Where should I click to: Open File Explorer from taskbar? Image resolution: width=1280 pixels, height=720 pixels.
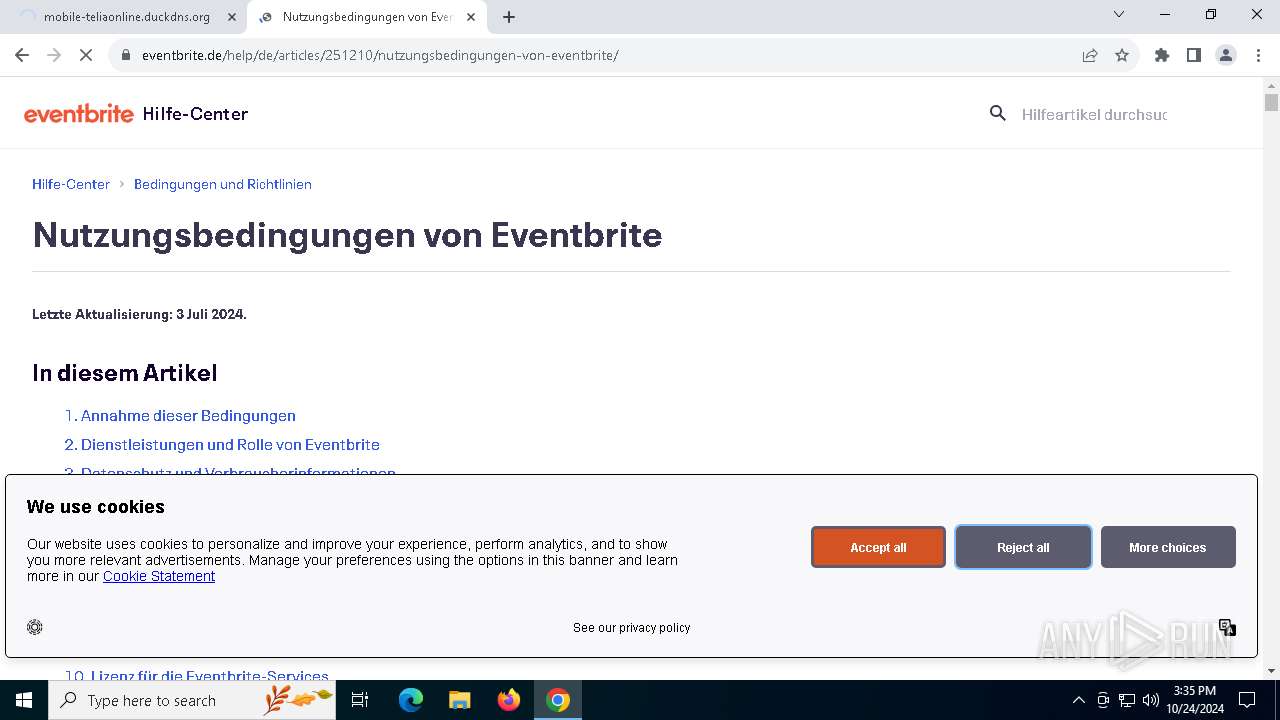point(459,700)
